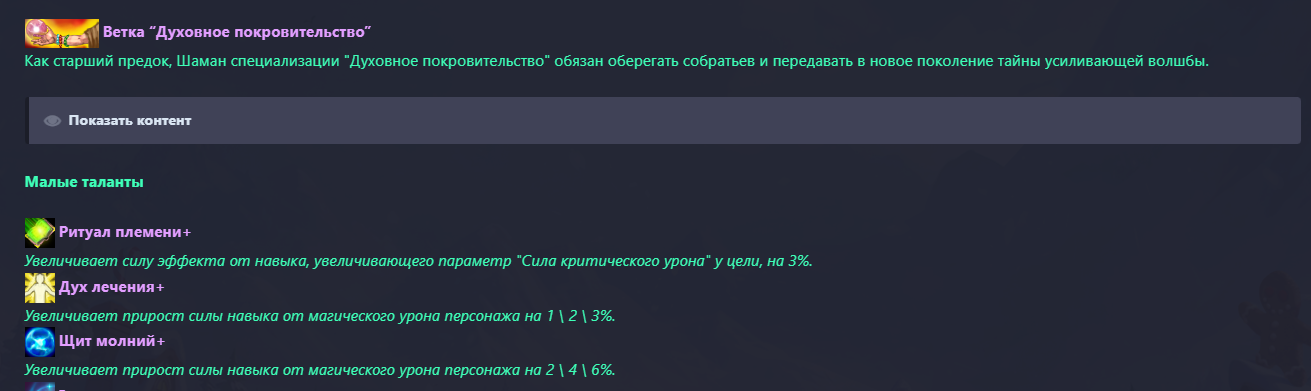Expand the Показать контент spoiler
Image resolution: width=1311 pixels, height=391 pixels.
pyautogui.click(x=130, y=121)
